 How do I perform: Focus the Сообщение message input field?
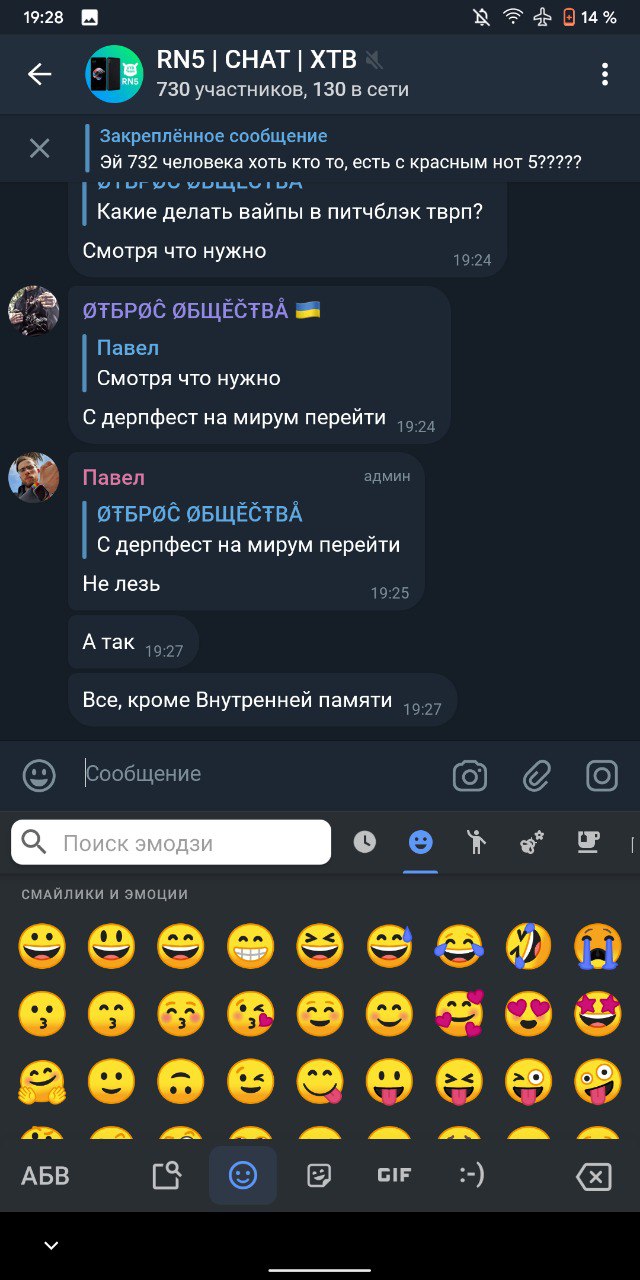click(260, 774)
